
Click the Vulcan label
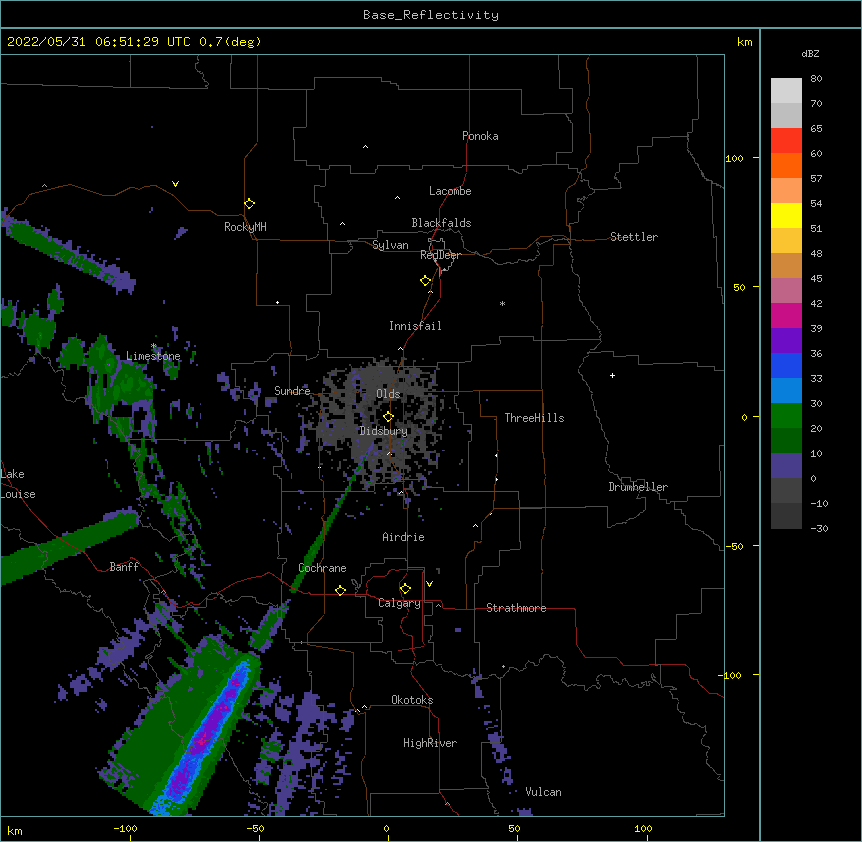(x=543, y=792)
